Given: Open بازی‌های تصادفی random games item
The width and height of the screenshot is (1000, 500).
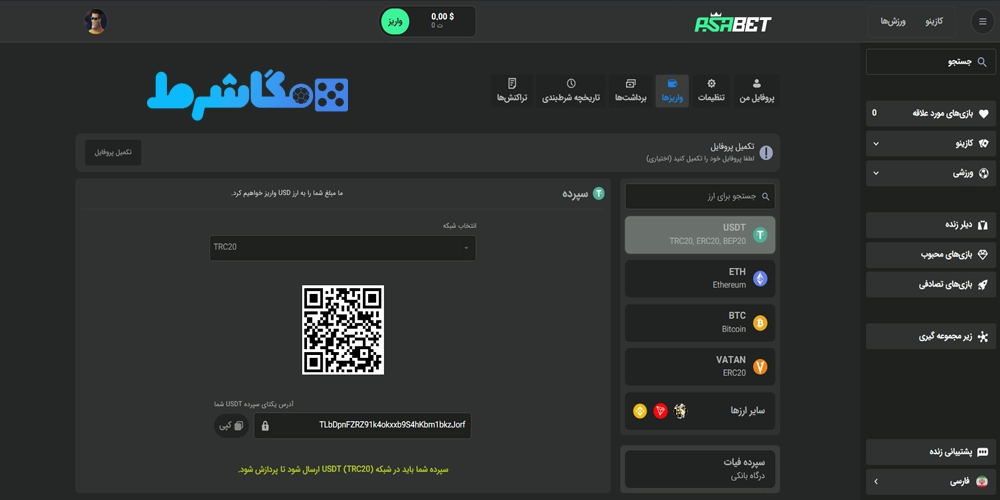Looking at the screenshot, I should click(x=929, y=284).
